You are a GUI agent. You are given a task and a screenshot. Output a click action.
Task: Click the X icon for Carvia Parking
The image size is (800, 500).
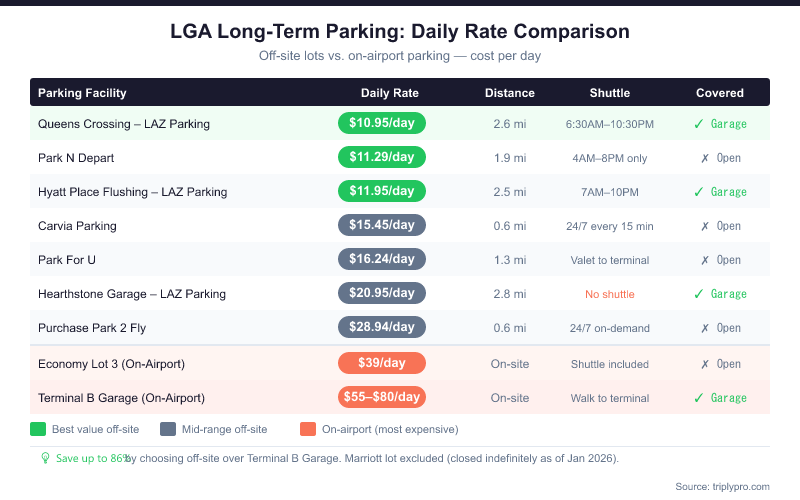point(704,226)
